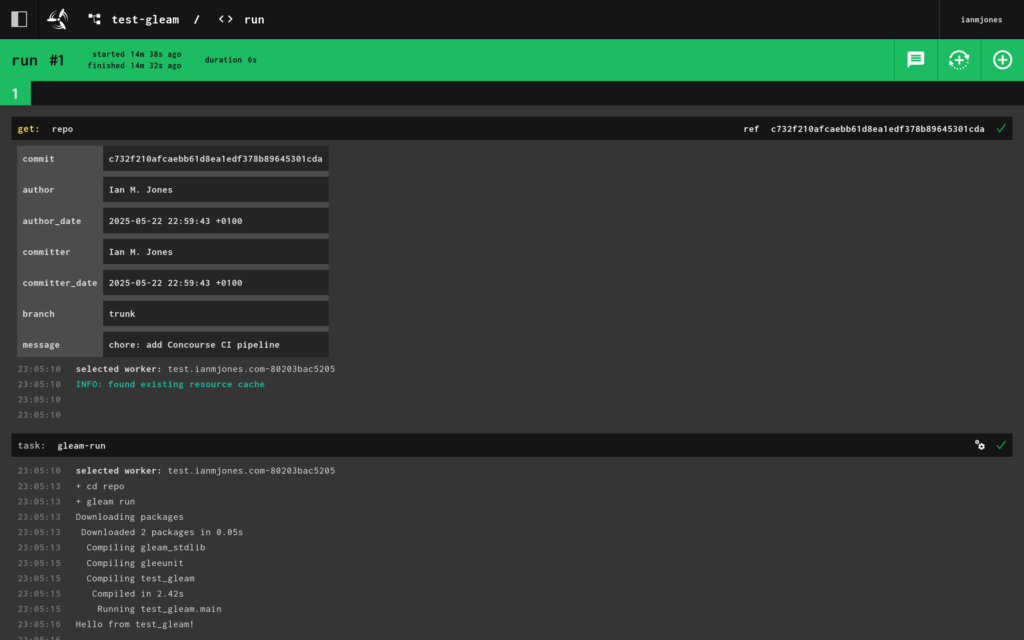Select the commit message value cell
The width and height of the screenshot is (1024, 640).
(216, 345)
